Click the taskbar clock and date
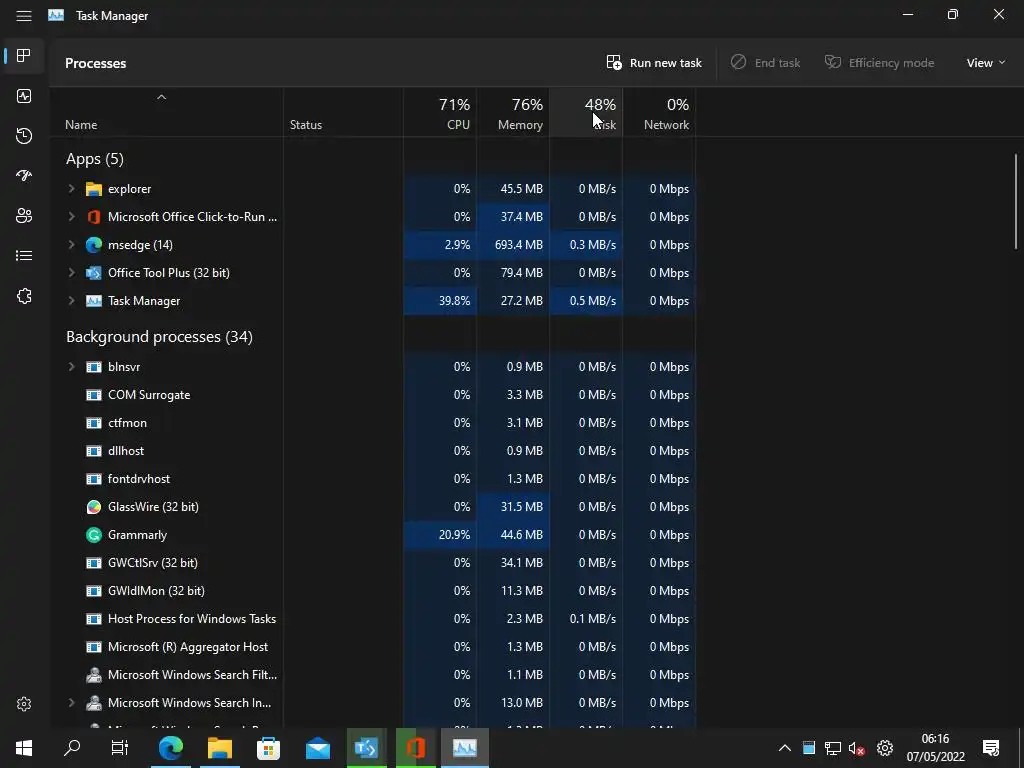The height and width of the screenshot is (768, 1024). point(935,748)
